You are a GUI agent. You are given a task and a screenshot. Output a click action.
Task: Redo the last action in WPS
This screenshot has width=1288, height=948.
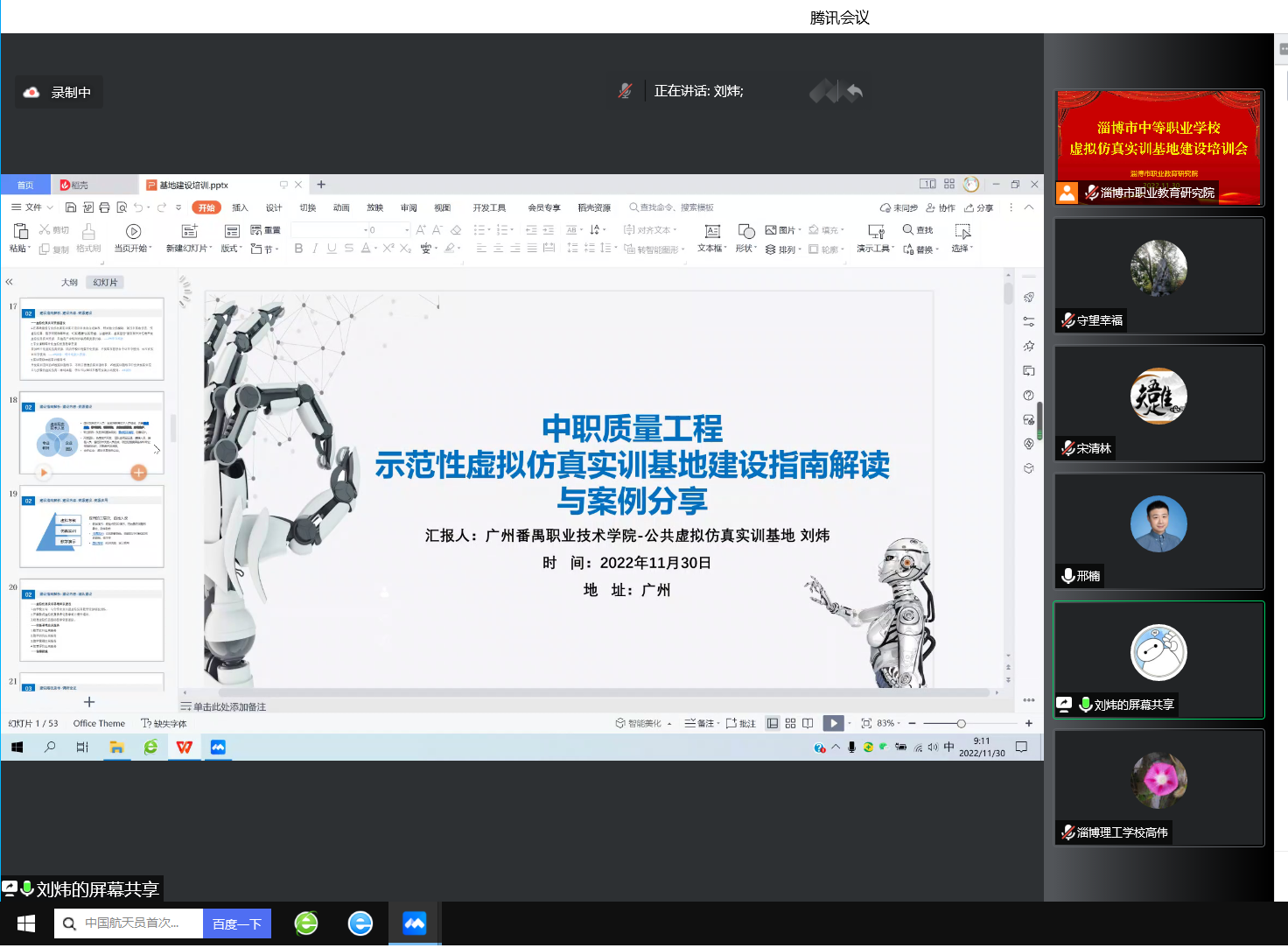pos(162,207)
